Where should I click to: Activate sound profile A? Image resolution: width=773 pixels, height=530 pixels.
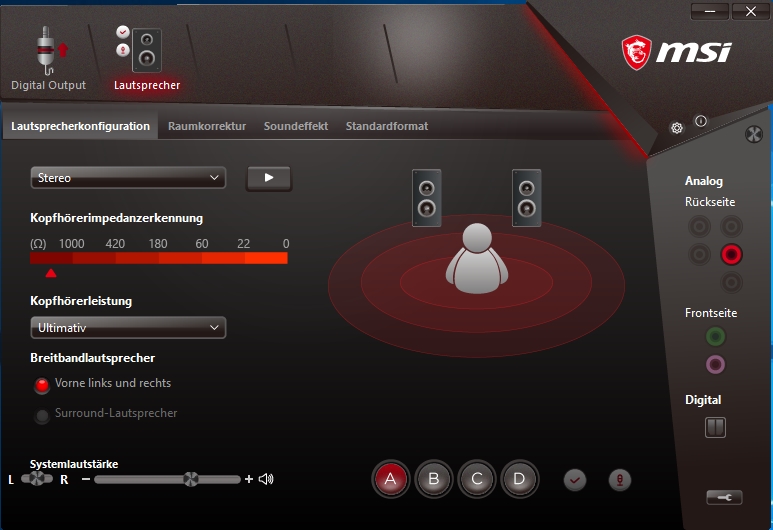point(390,479)
